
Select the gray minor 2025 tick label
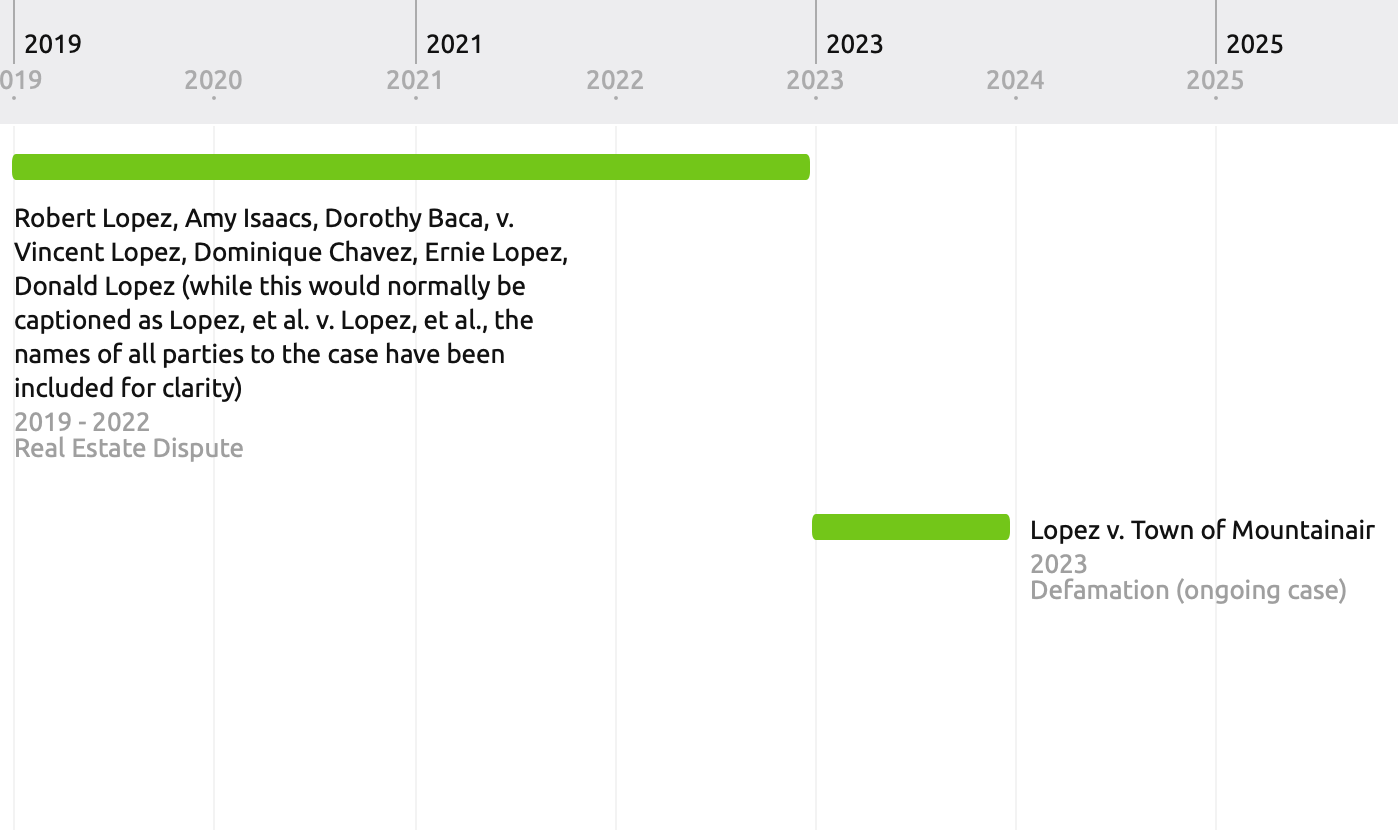tap(1215, 80)
